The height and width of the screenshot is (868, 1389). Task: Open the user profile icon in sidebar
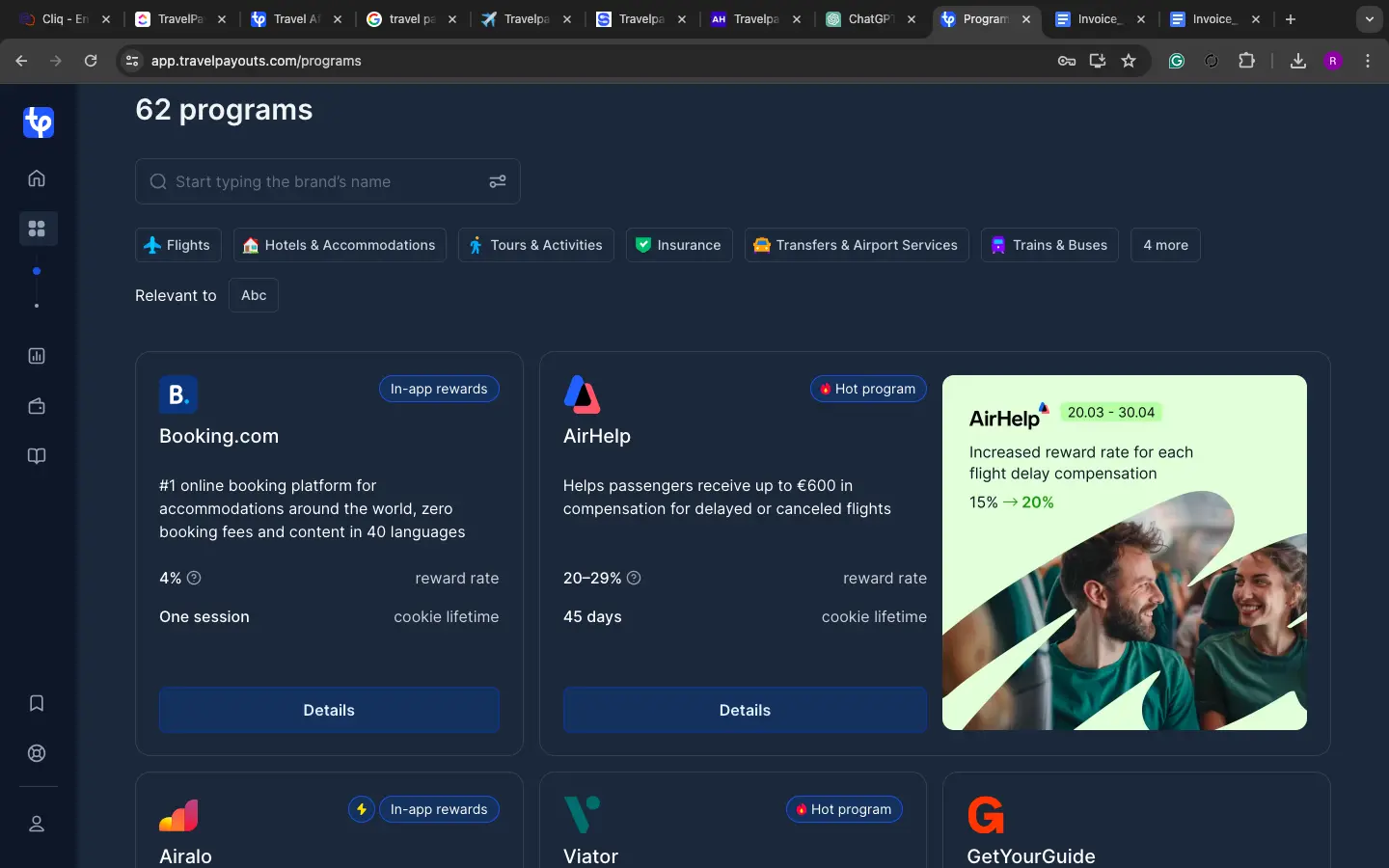click(x=37, y=824)
